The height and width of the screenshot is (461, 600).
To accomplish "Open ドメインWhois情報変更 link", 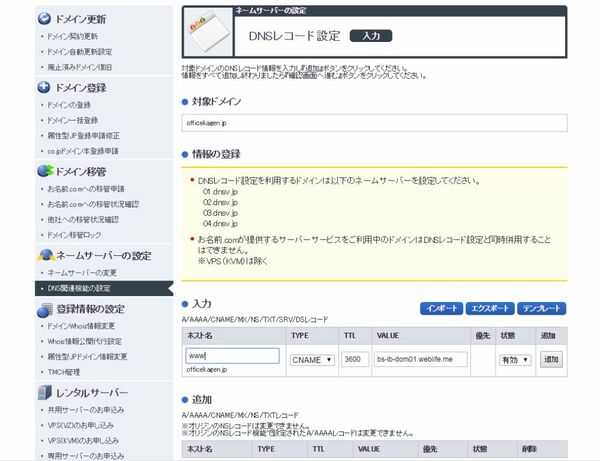I will pyautogui.click(x=81, y=326).
